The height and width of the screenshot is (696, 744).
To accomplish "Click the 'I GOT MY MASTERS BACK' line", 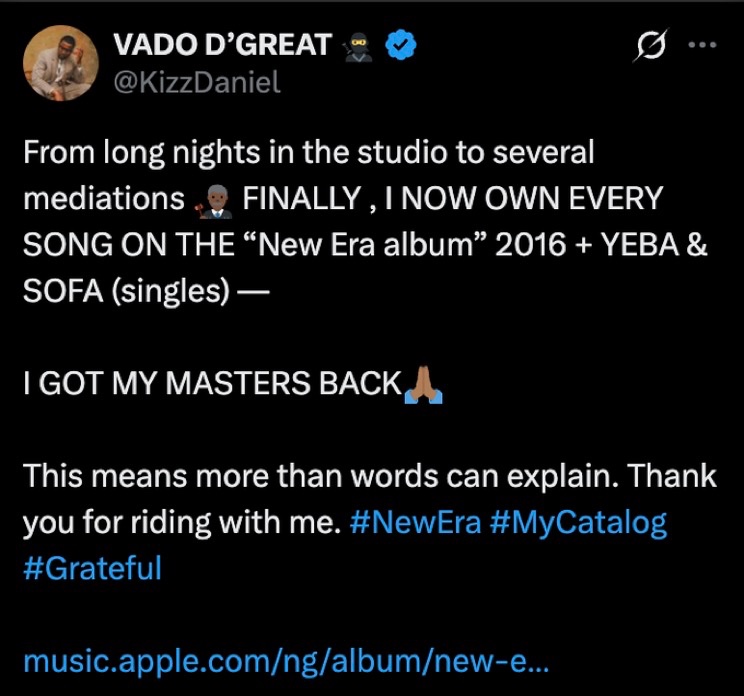I will [213, 383].
